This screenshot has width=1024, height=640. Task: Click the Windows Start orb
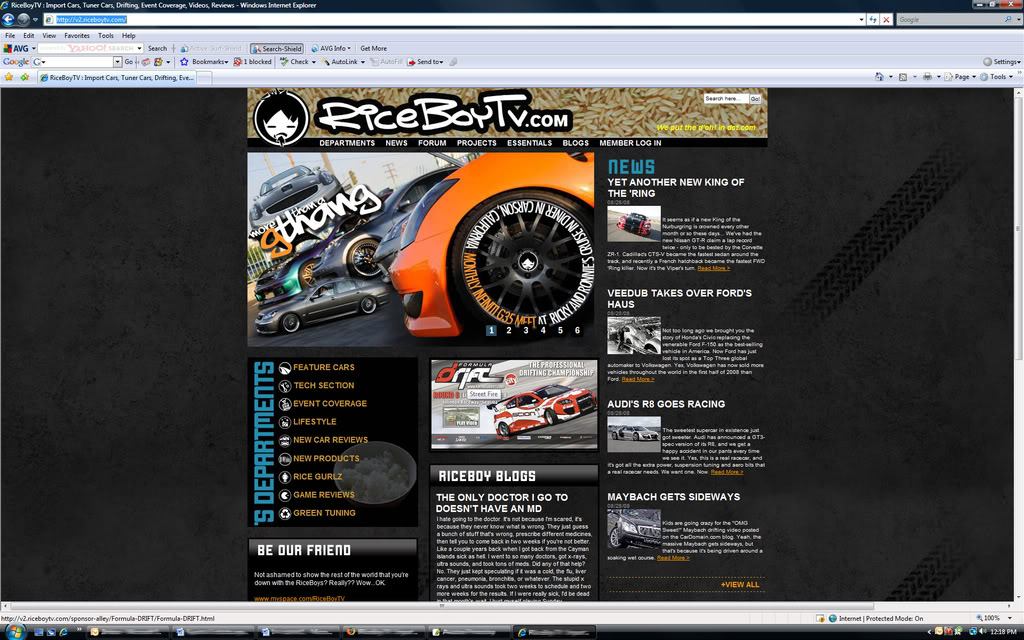tap(15, 632)
